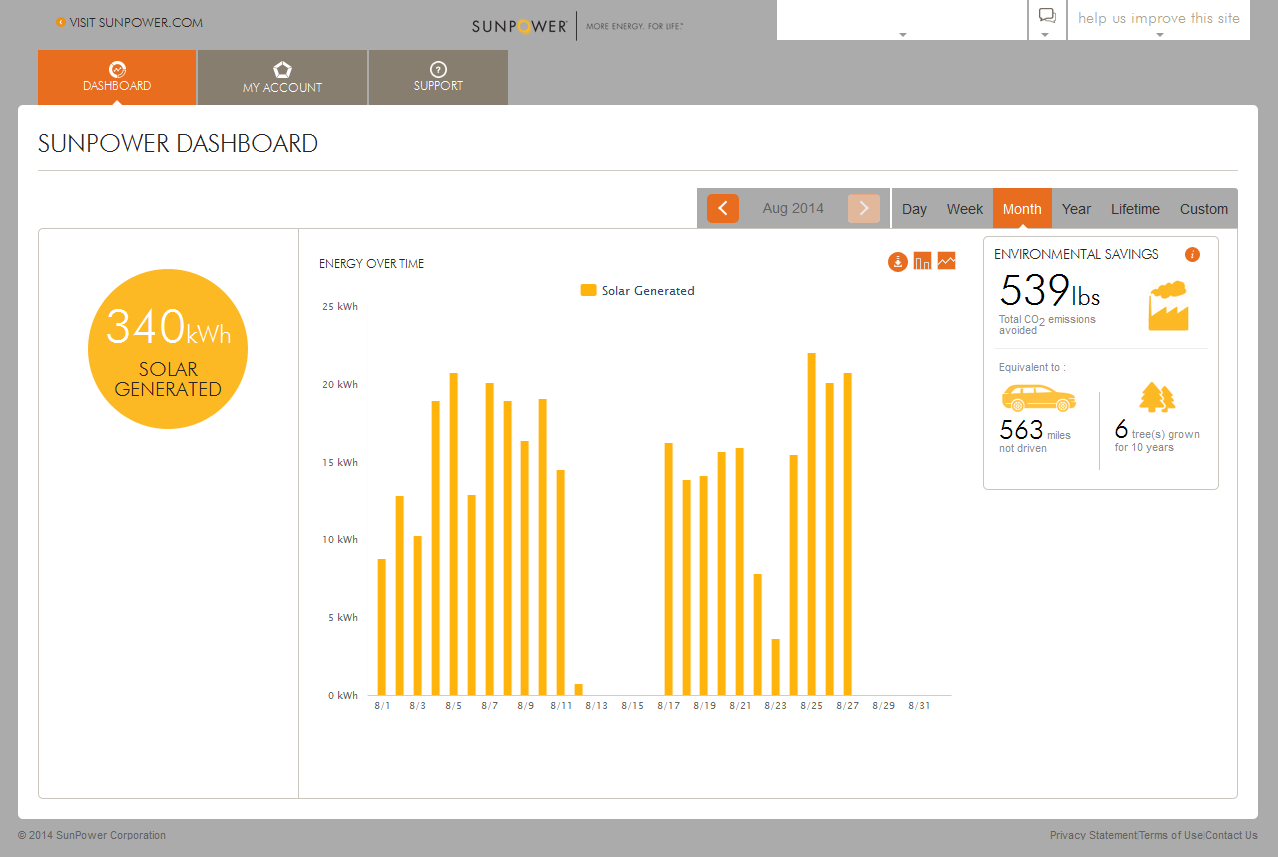The height and width of the screenshot is (857, 1278).
Task: Click the car miles-not-driven icon
Action: (x=1038, y=397)
